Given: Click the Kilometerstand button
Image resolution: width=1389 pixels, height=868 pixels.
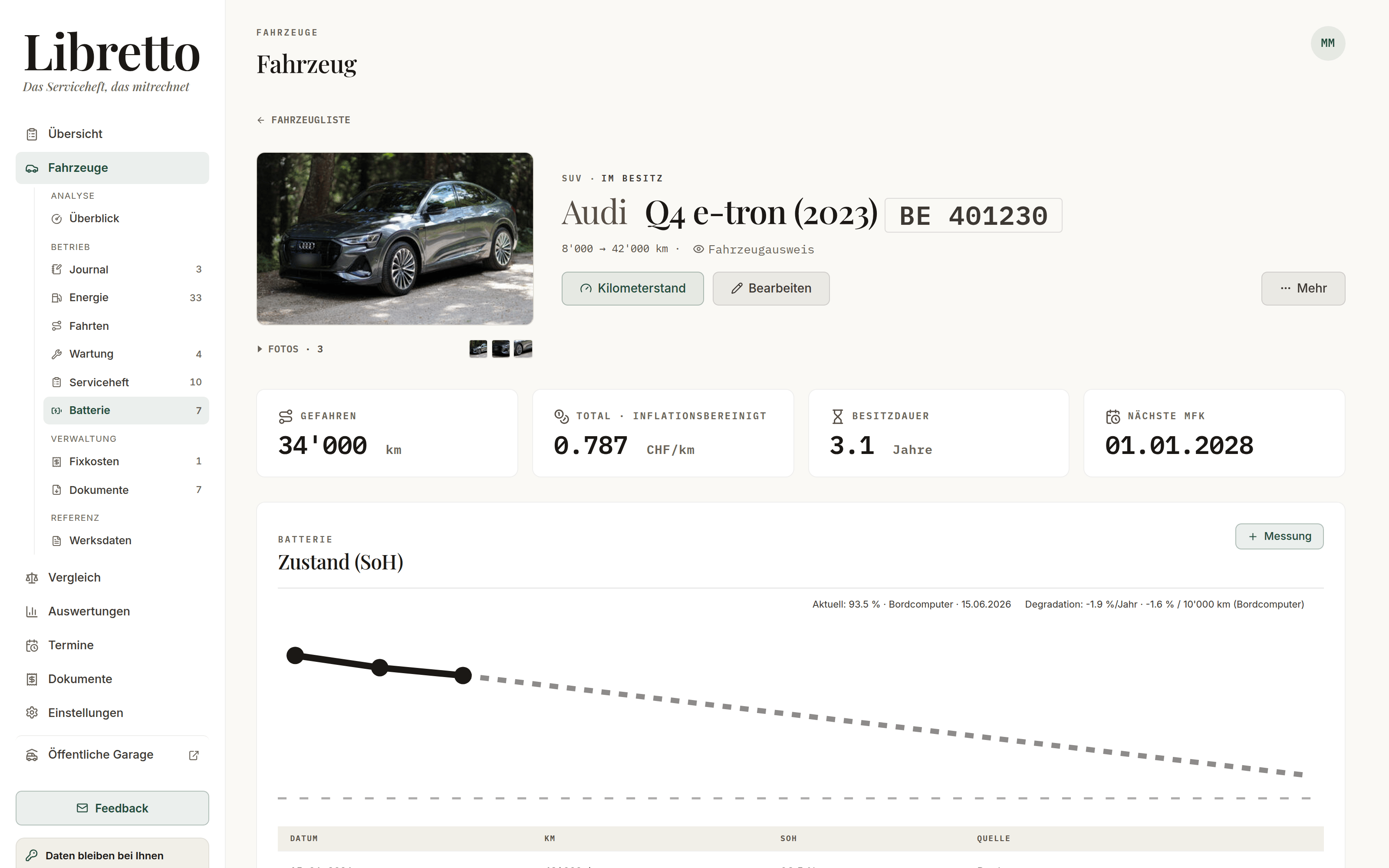Looking at the screenshot, I should [x=632, y=288].
